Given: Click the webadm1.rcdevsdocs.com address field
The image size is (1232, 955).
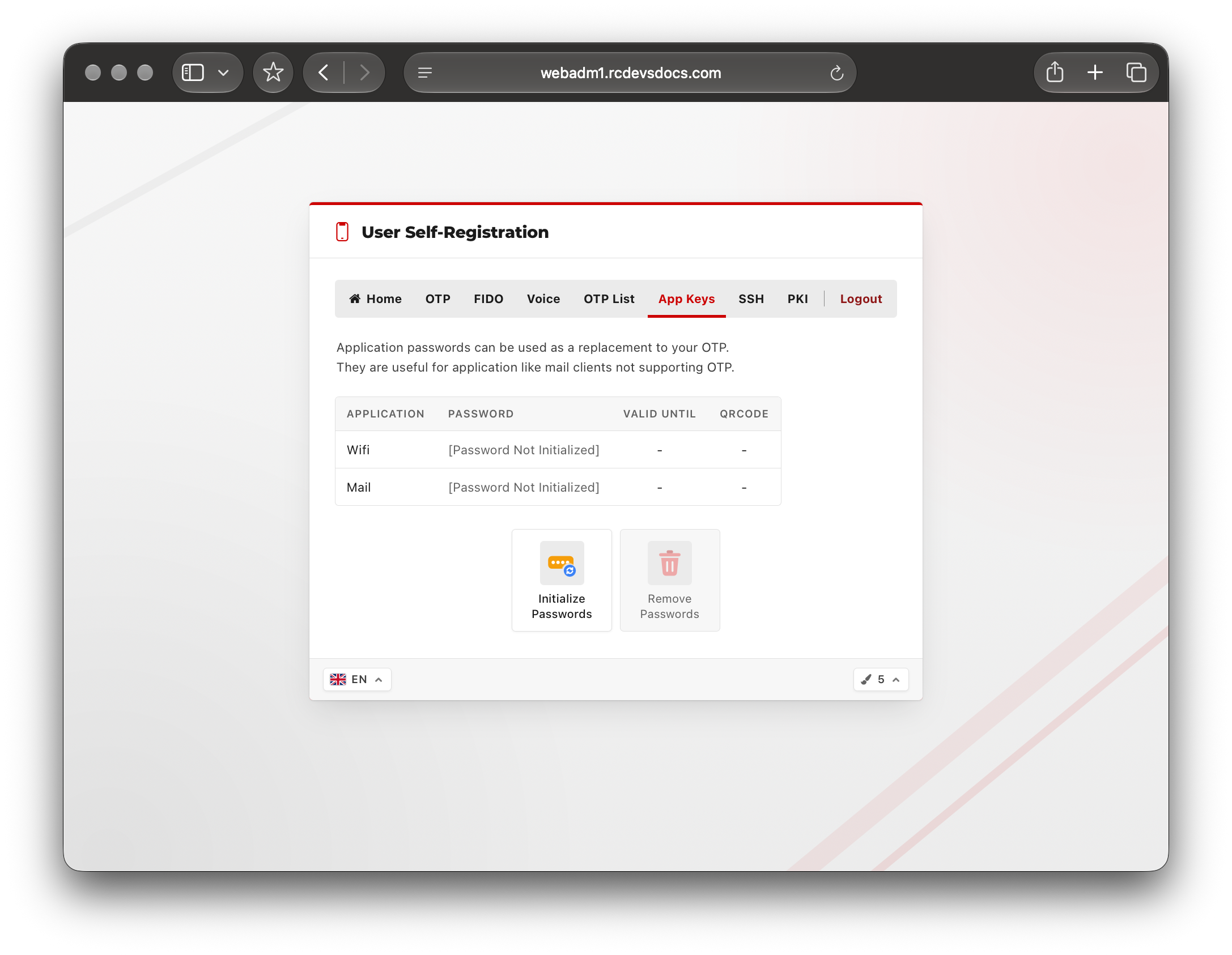Looking at the screenshot, I should pyautogui.click(x=630, y=73).
